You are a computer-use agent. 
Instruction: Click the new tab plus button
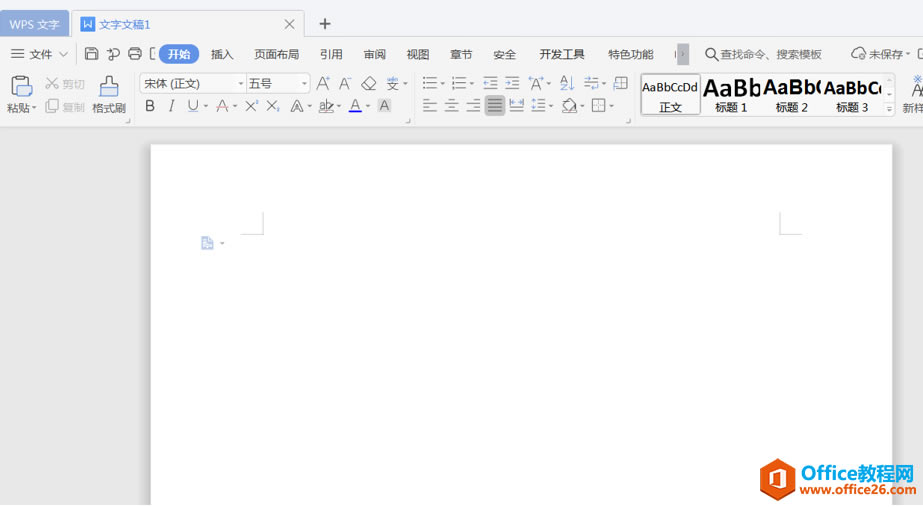[x=325, y=24]
